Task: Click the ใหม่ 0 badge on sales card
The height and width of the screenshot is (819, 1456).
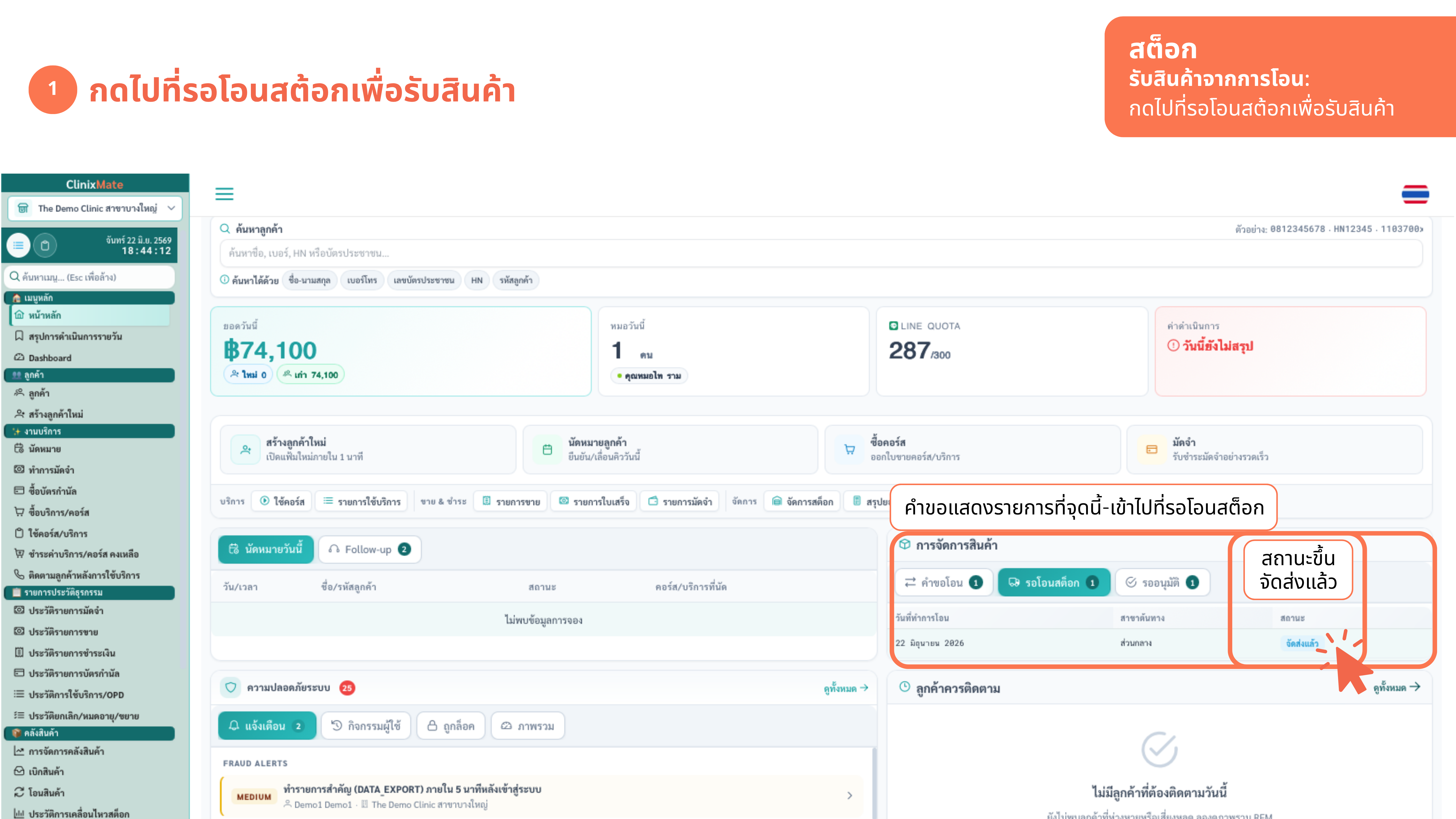Action: (248, 374)
